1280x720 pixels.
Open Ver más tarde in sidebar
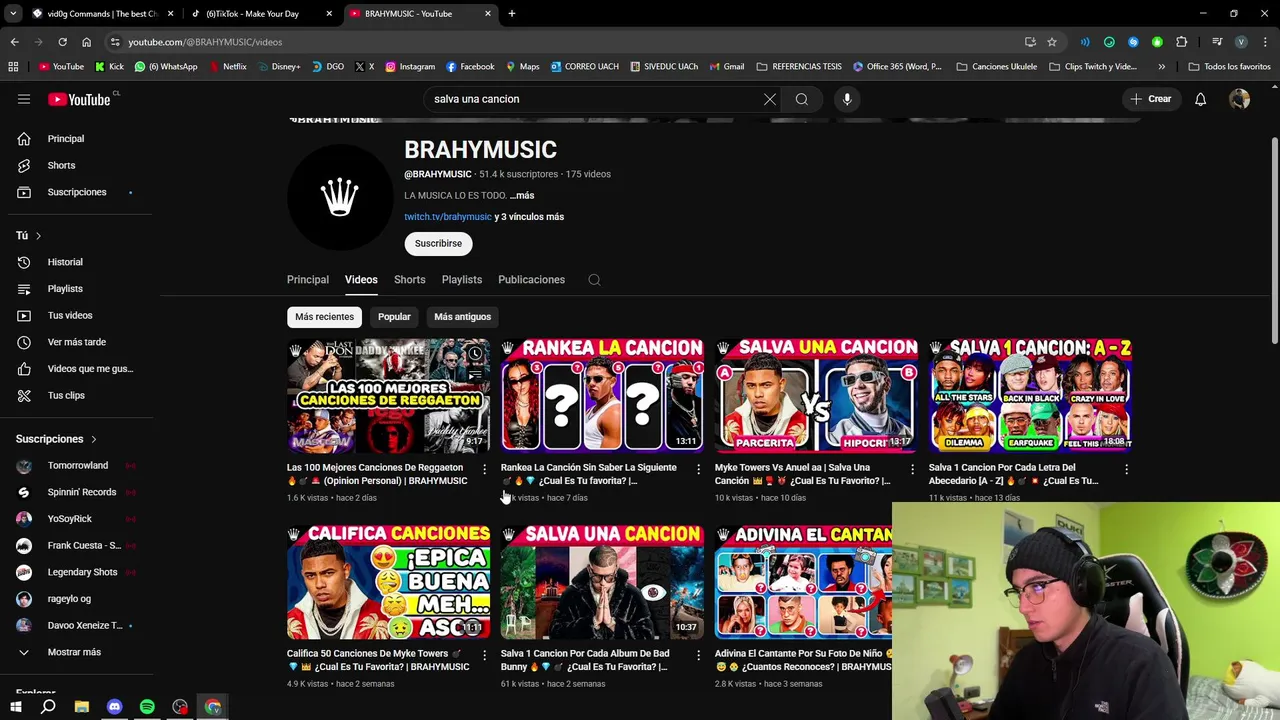click(76, 342)
